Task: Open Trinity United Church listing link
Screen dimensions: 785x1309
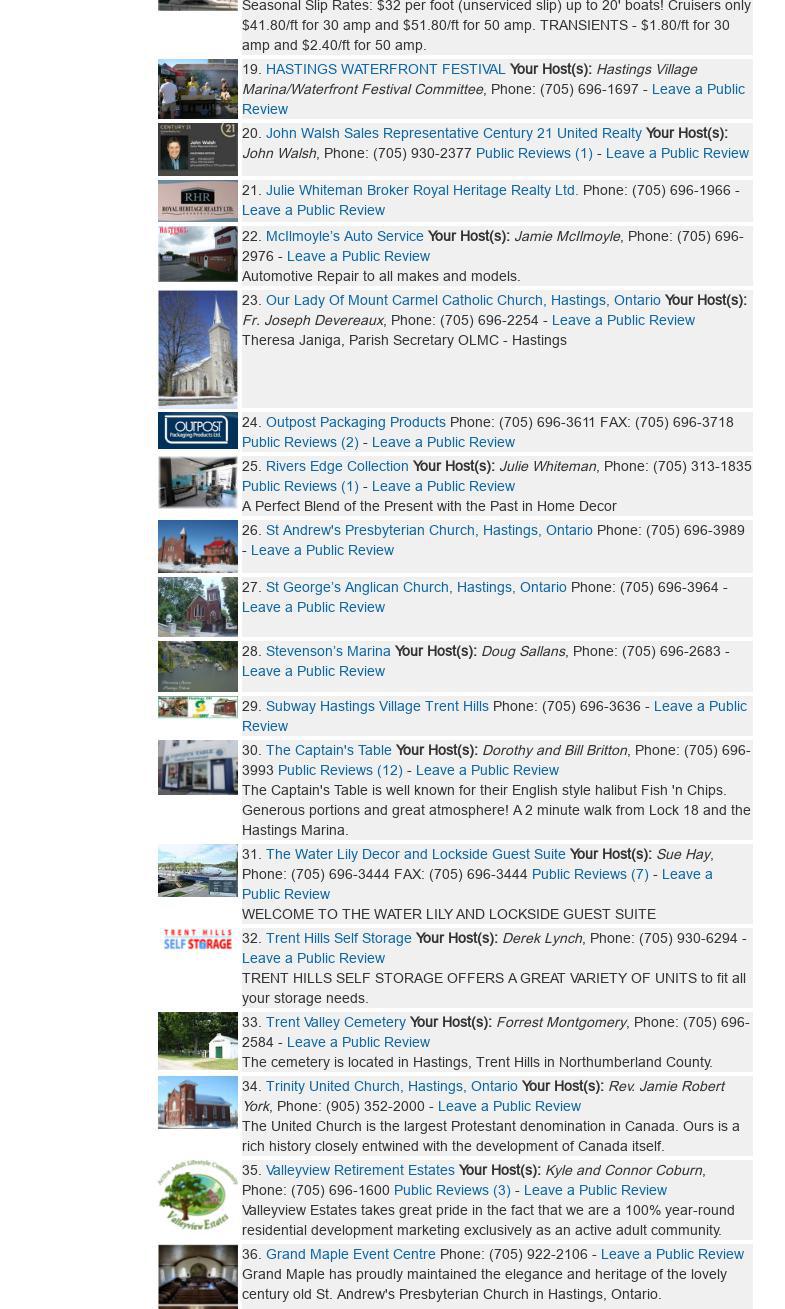Action: tap(391, 1086)
